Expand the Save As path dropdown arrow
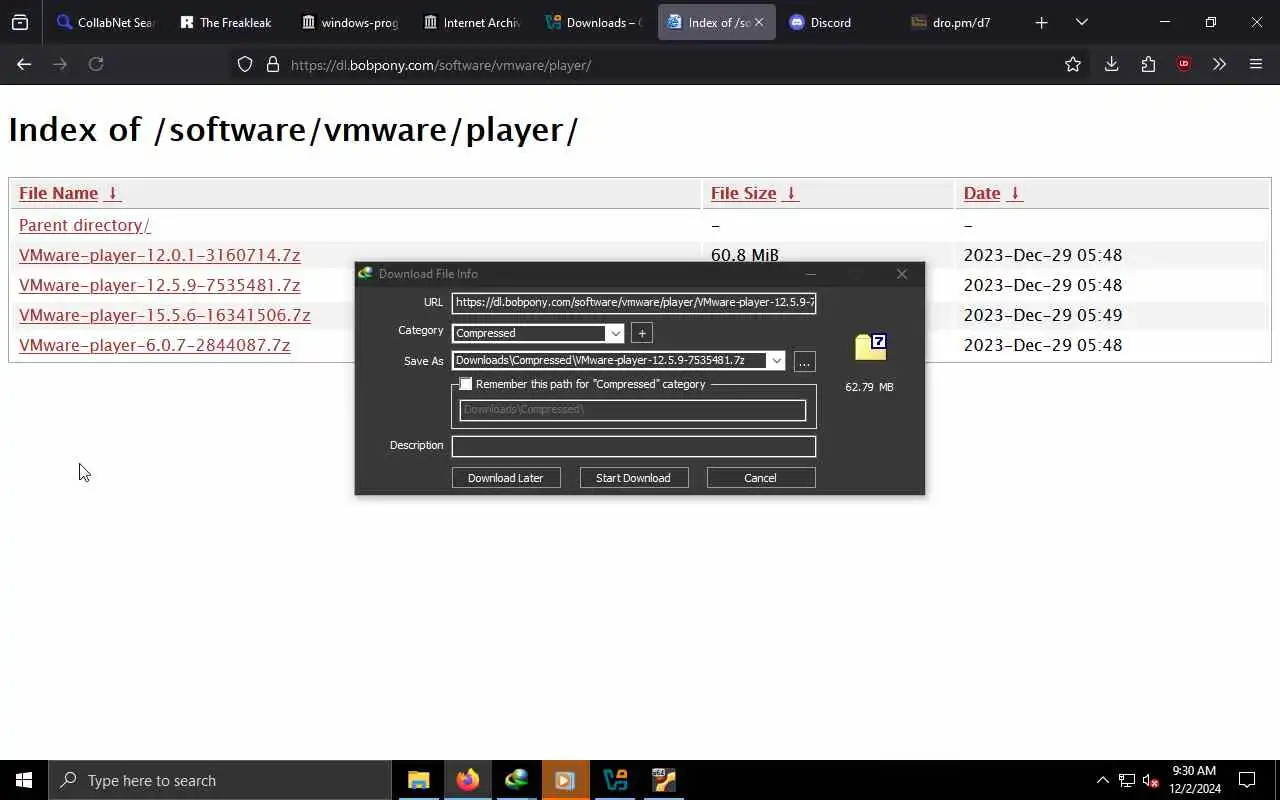Image resolution: width=1280 pixels, height=800 pixels. (776, 361)
